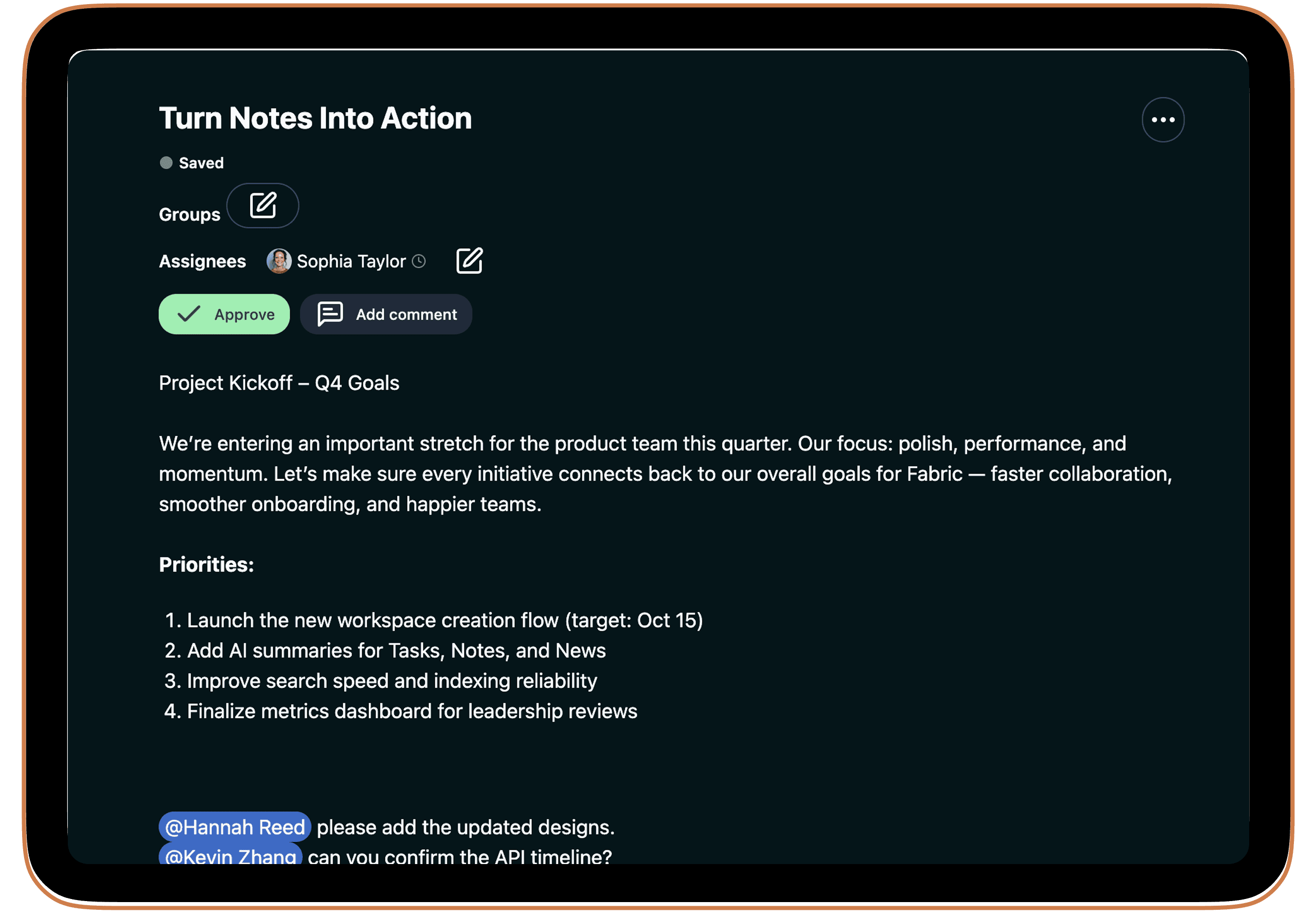Click the @Hannah Reed mention tag
This screenshot has width=1316, height=917.
235,827
